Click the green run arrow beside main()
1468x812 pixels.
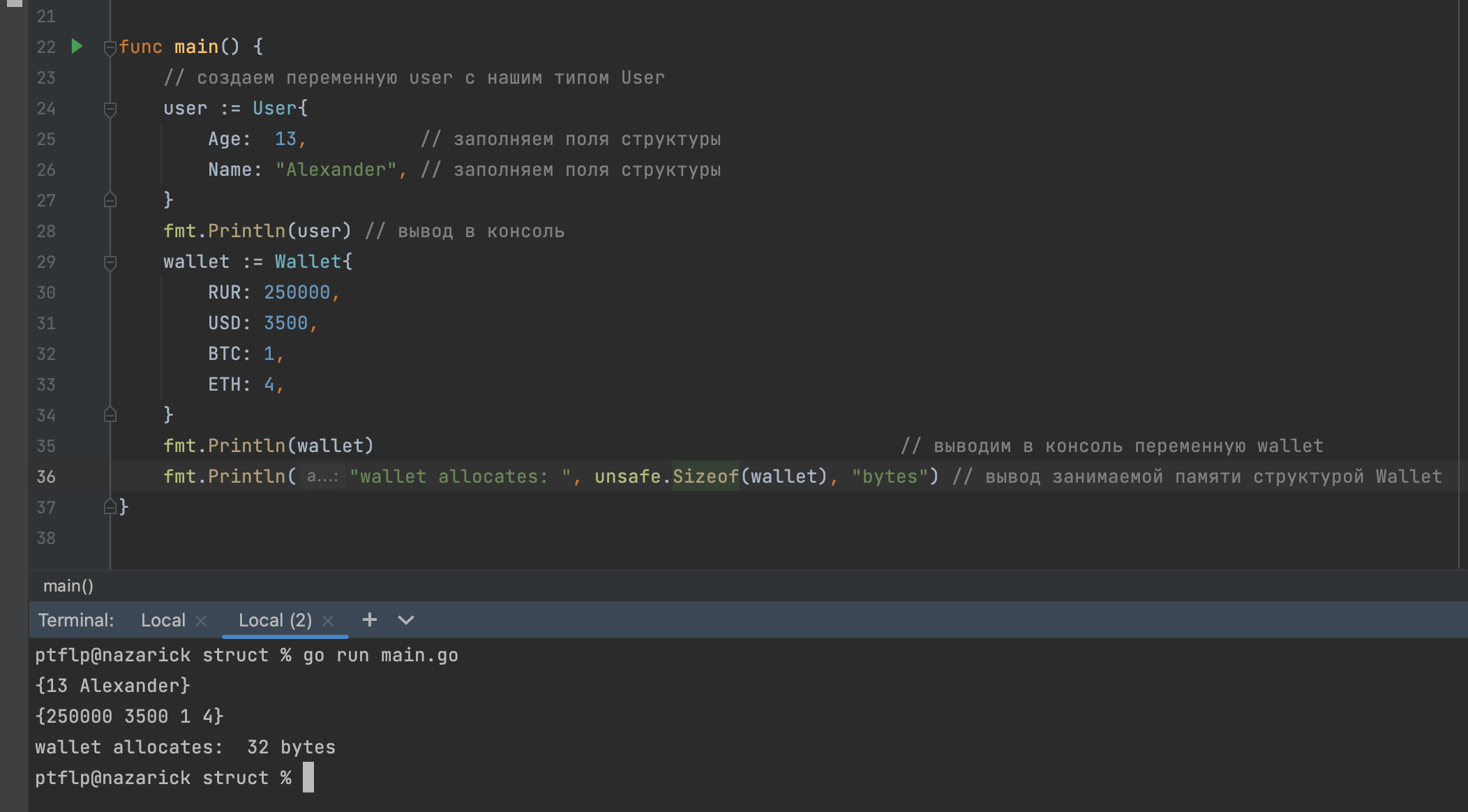pyautogui.click(x=77, y=47)
